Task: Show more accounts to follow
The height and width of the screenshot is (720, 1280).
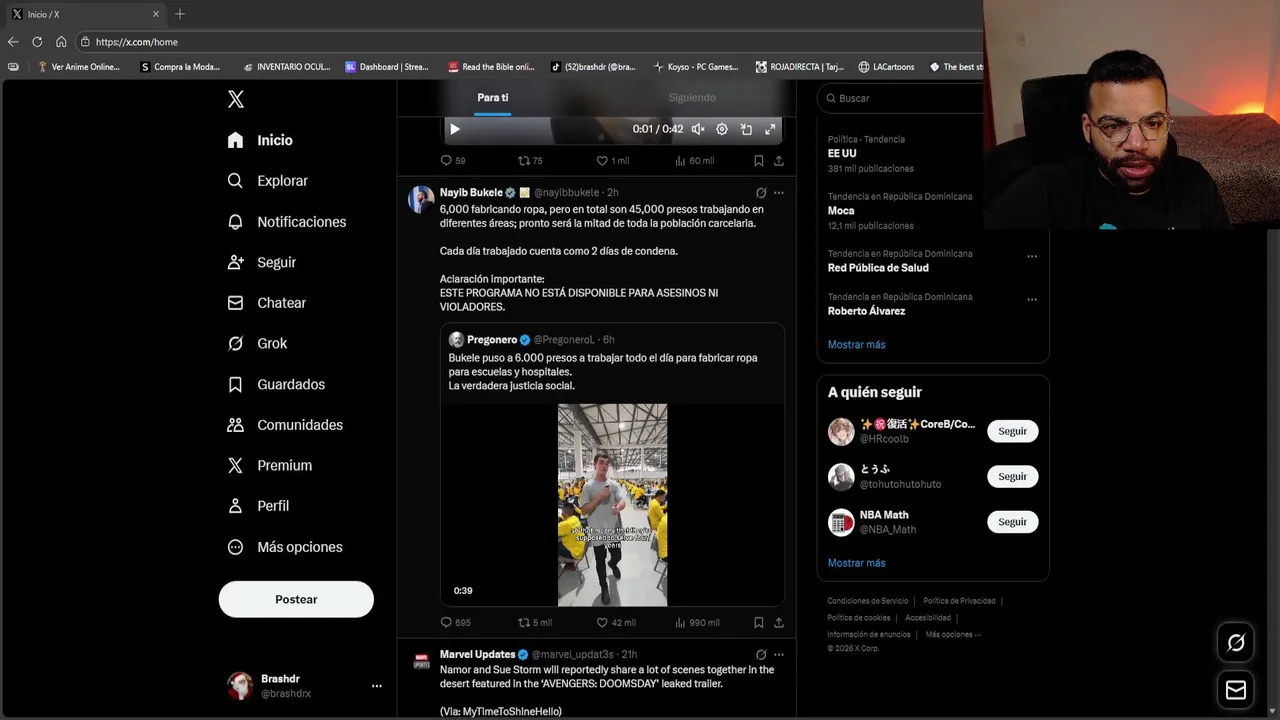Action: point(856,563)
